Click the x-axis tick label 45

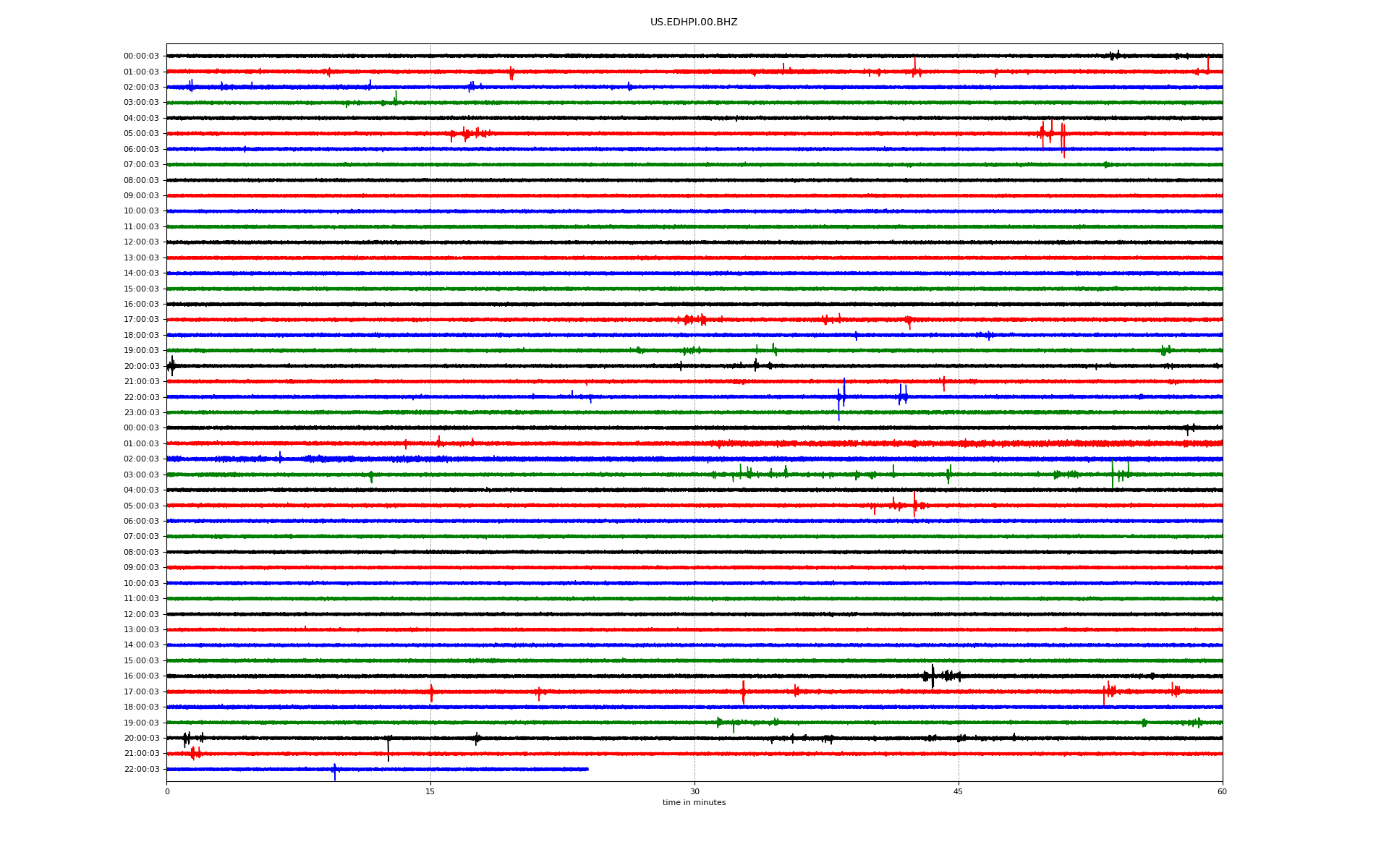(959, 791)
